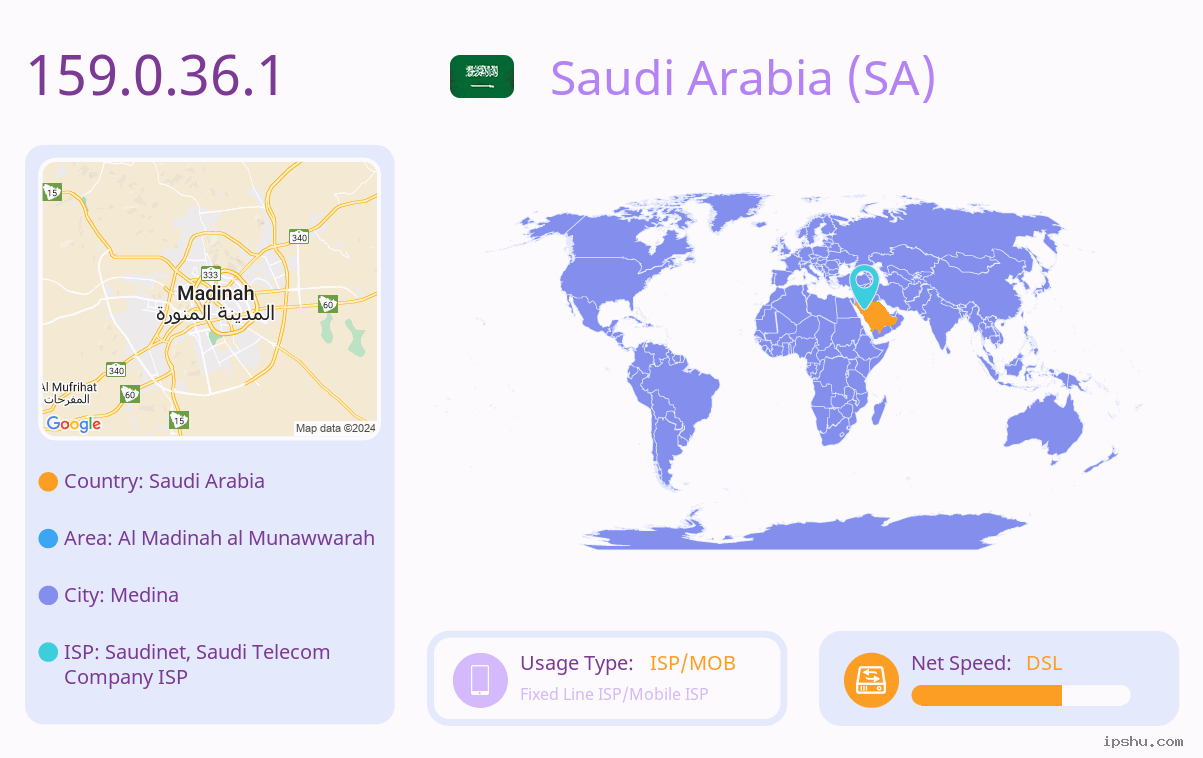Click the Net Speed label
Screen dimensions: 1203x758
click(961, 663)
